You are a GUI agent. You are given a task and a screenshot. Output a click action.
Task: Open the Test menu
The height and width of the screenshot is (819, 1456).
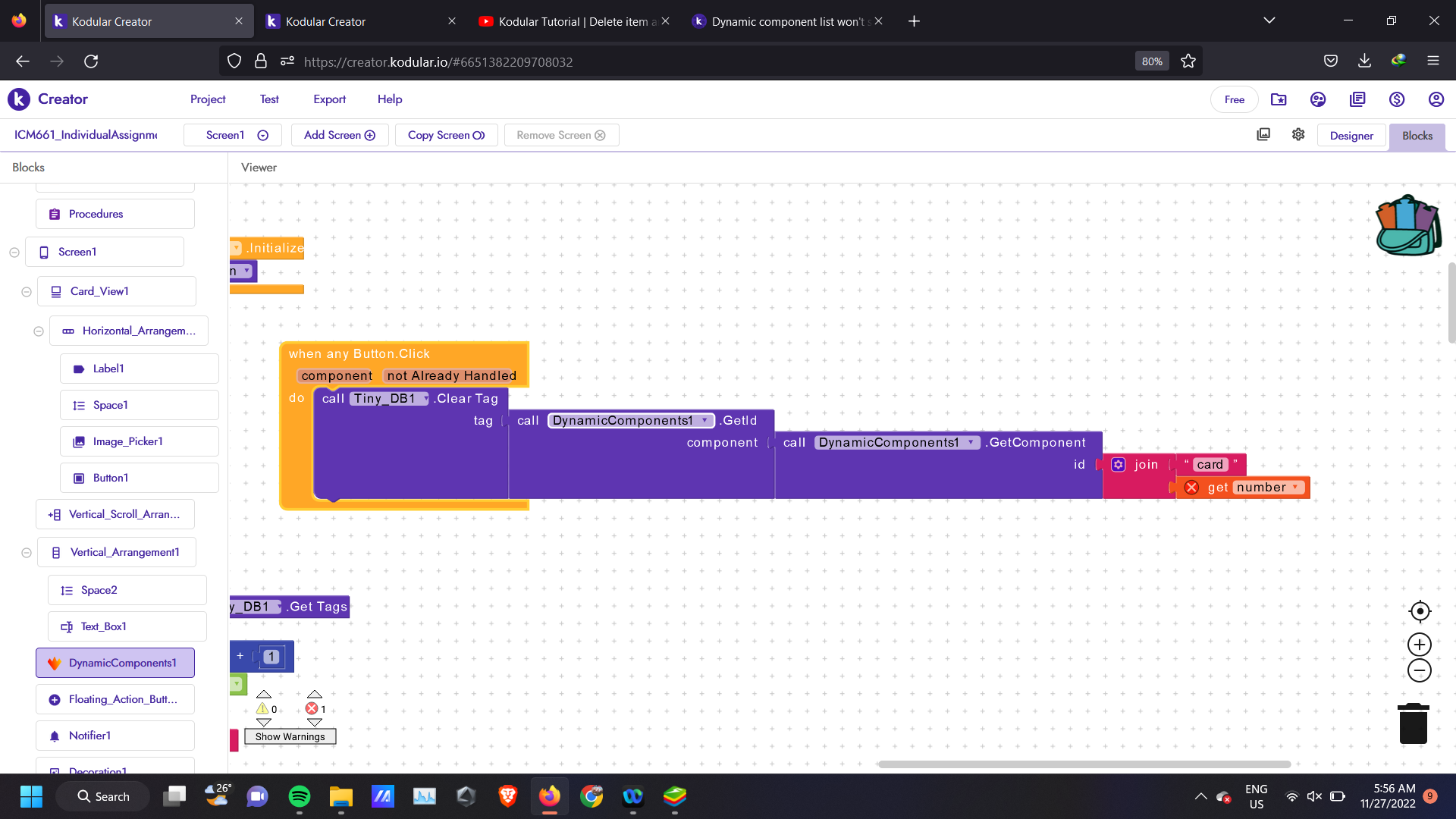(269, 99)
